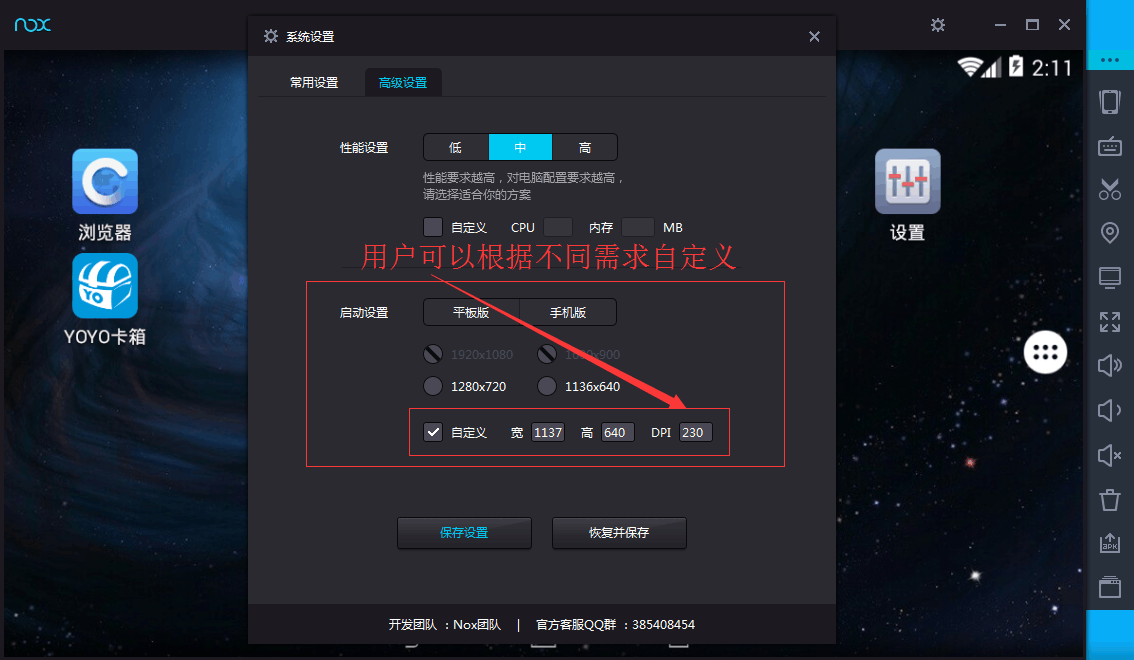Open the Settings app on the Android desktop
The width and height of the screenshot is (1134, 660).
coord(908,181)
